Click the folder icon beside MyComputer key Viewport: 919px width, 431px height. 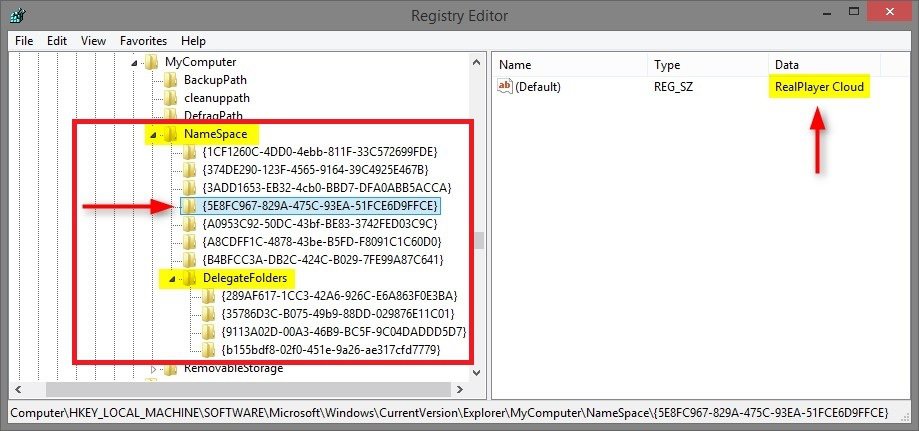(x=151, y=62)
